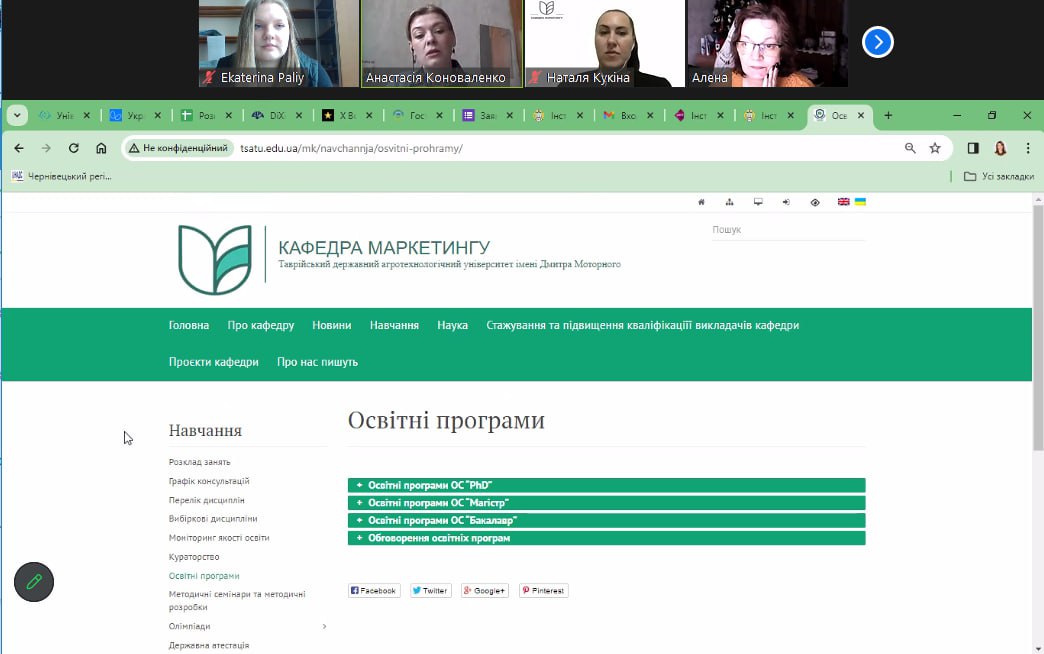Reload the page with the refresh icon
This screenshot has height=654, width=1044.
click(x=73, y=148)
